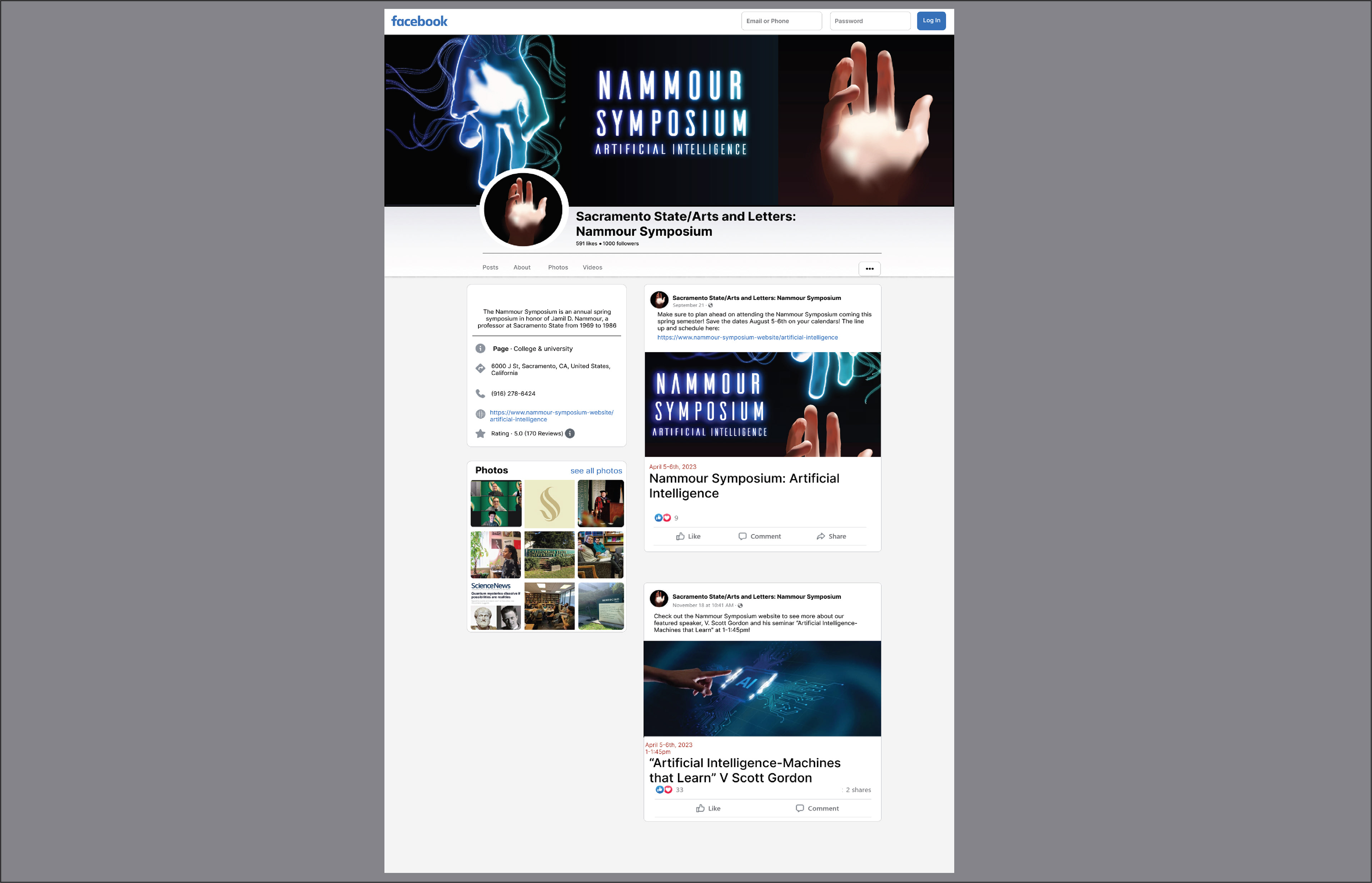
Task: Click the 1000 followers count
Action: pyautogui.click(x=620, y=243)
